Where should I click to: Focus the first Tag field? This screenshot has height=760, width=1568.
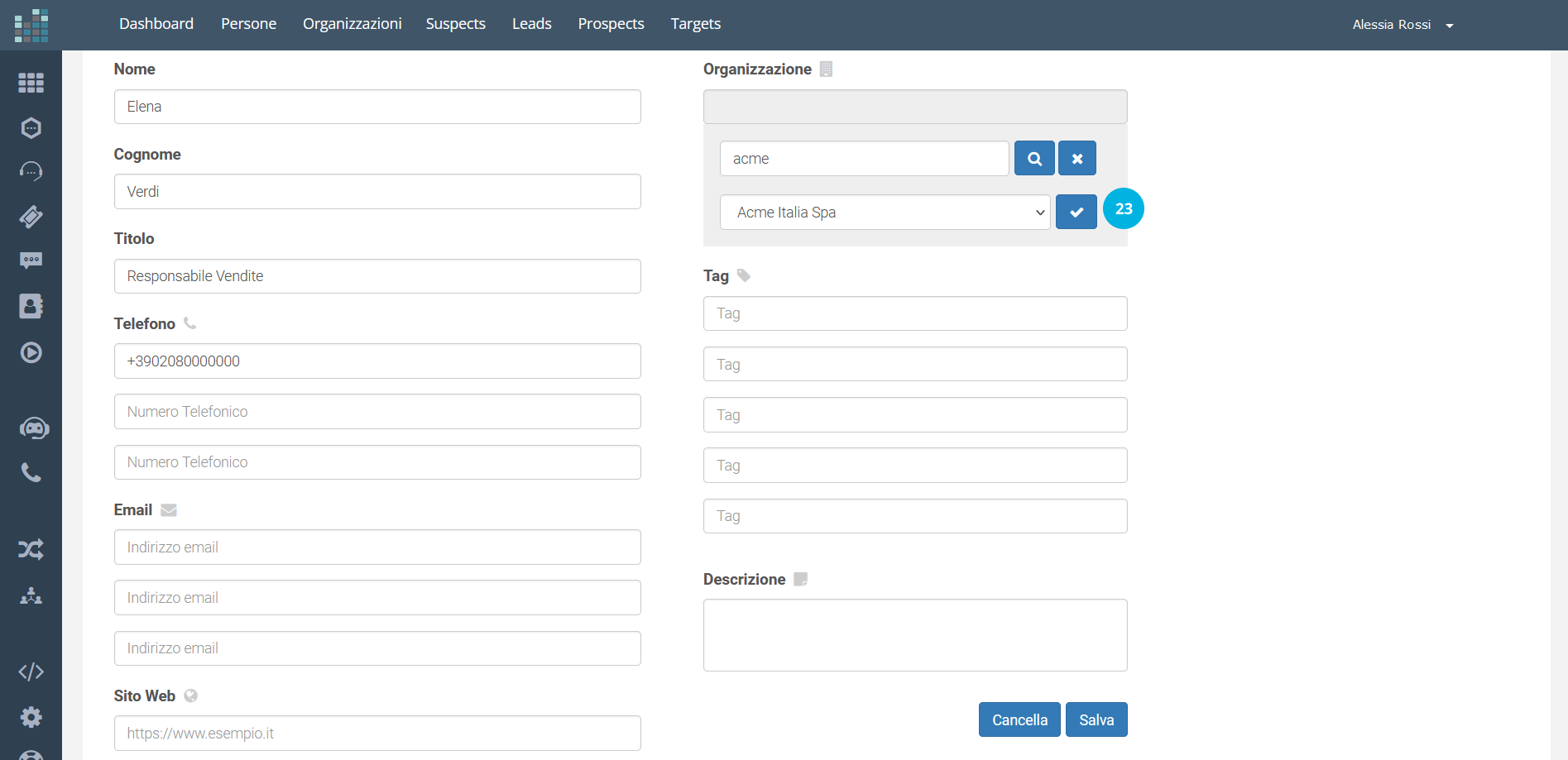coord(915,313)
